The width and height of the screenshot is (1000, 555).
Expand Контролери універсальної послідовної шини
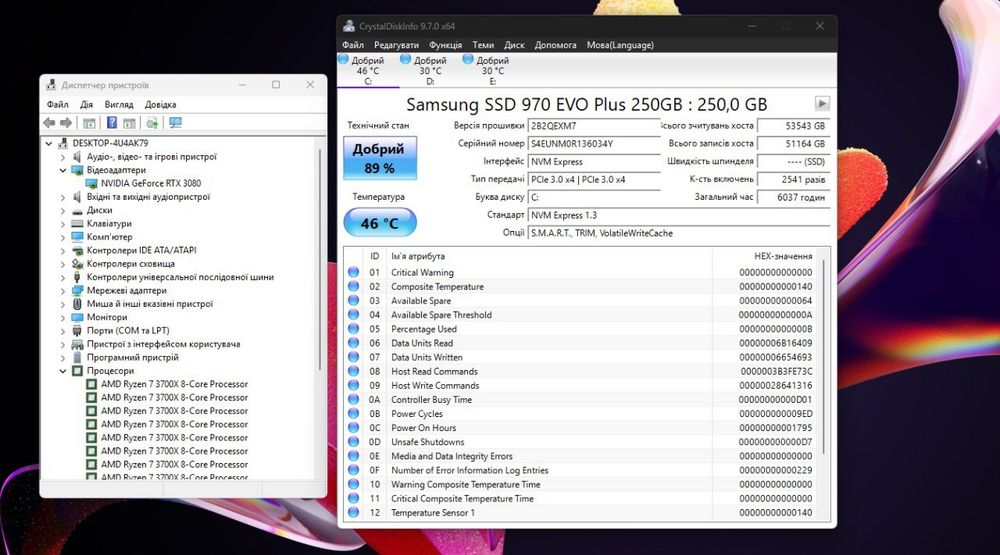(x=62, y=278)
